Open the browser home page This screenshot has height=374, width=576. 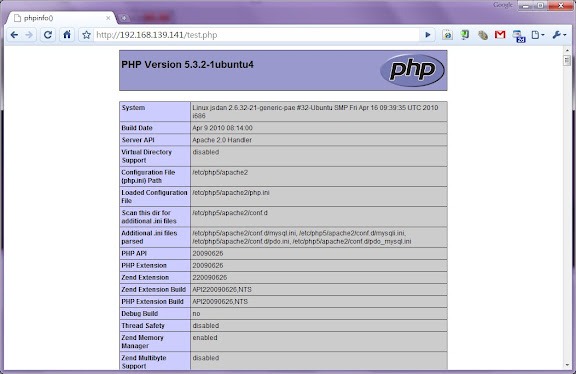click(67, 35)
